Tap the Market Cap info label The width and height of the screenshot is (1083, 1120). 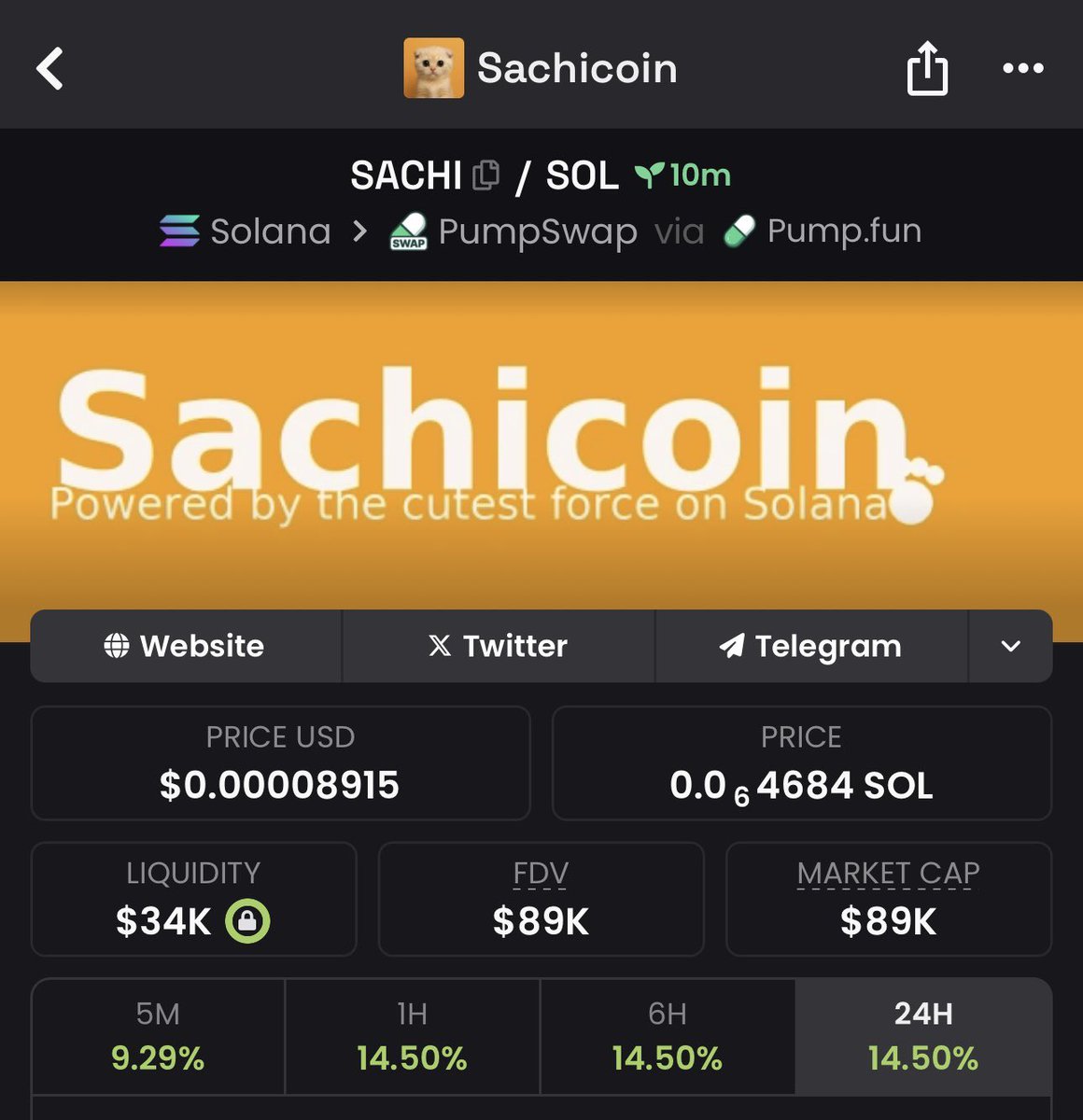[x=888, y=874]
